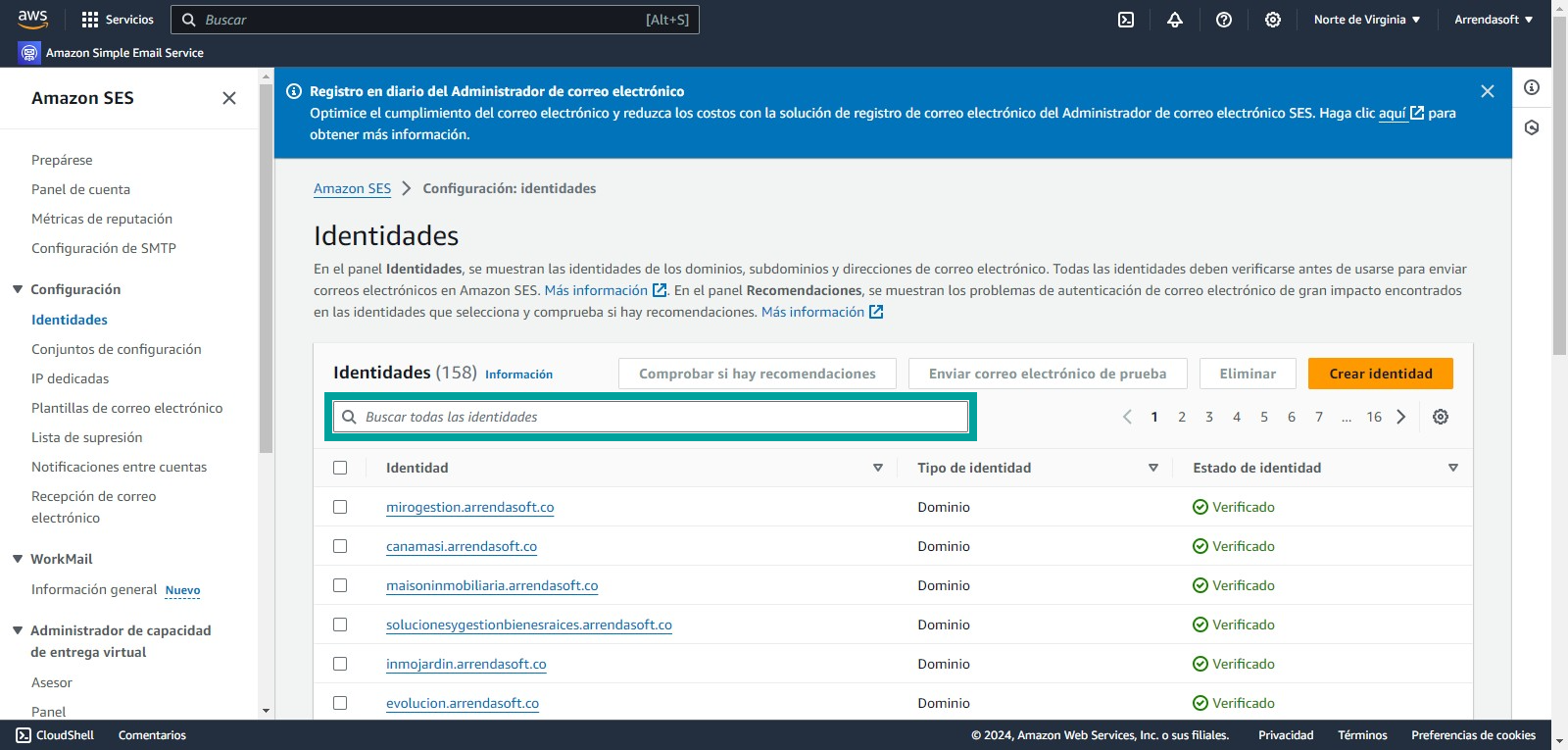This screenshot has width=1568, height=750.
Task: Open the settings gear in top bar
Action: (x=1273, y=20)
